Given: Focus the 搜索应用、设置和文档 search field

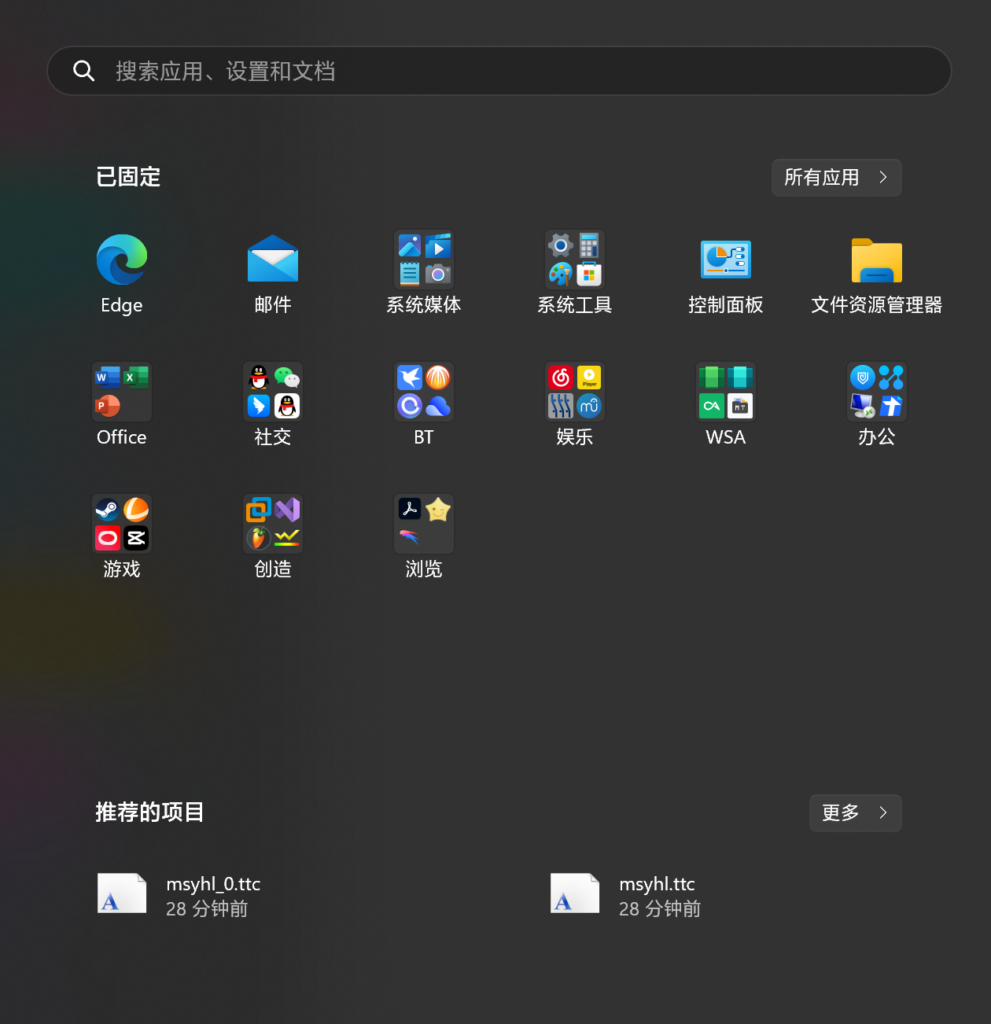Looking at the screenshot, I should [499, 71].
